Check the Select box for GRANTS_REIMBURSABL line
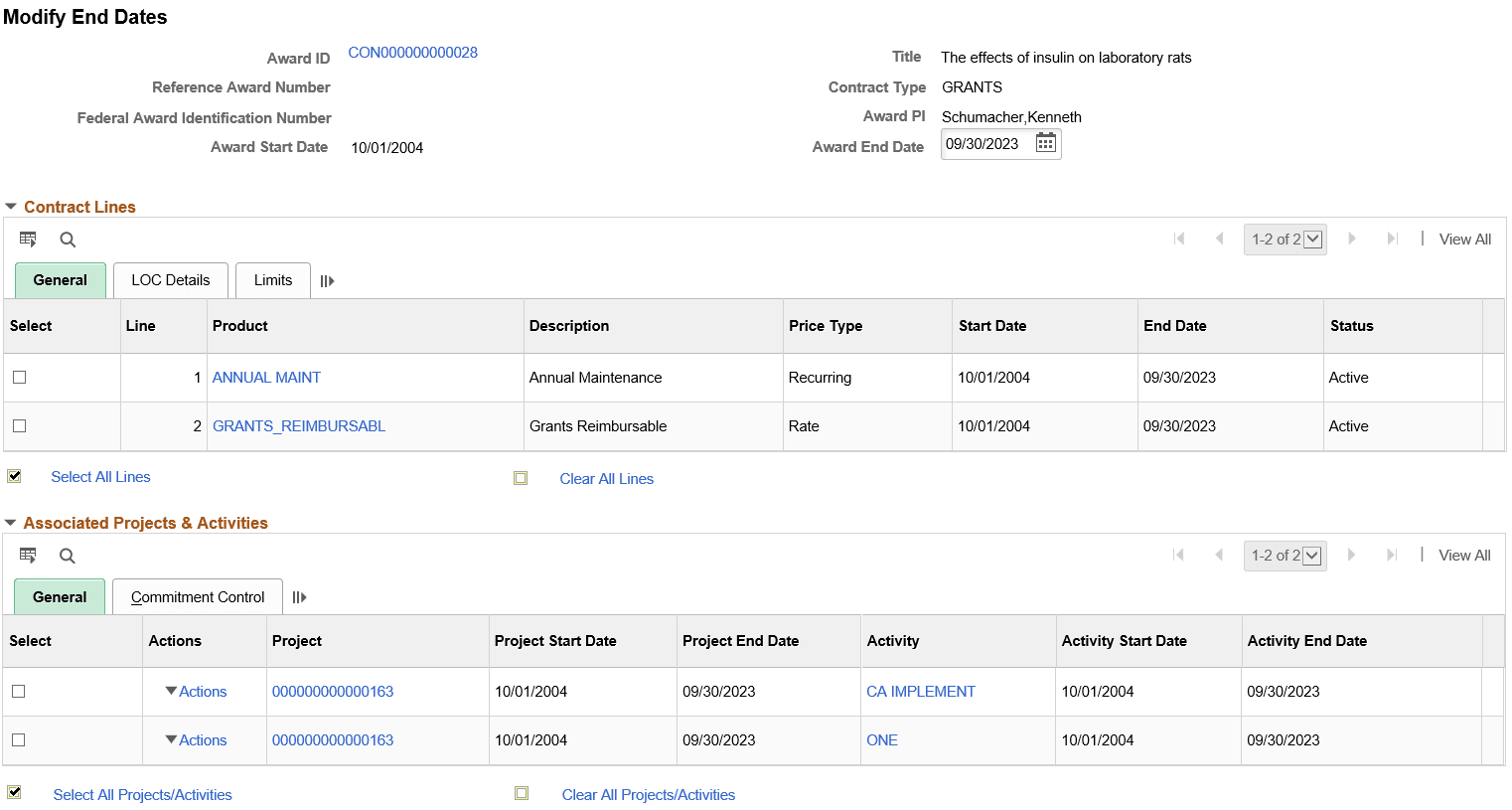Screen dimensions: 1512x810 click(17, 425)
